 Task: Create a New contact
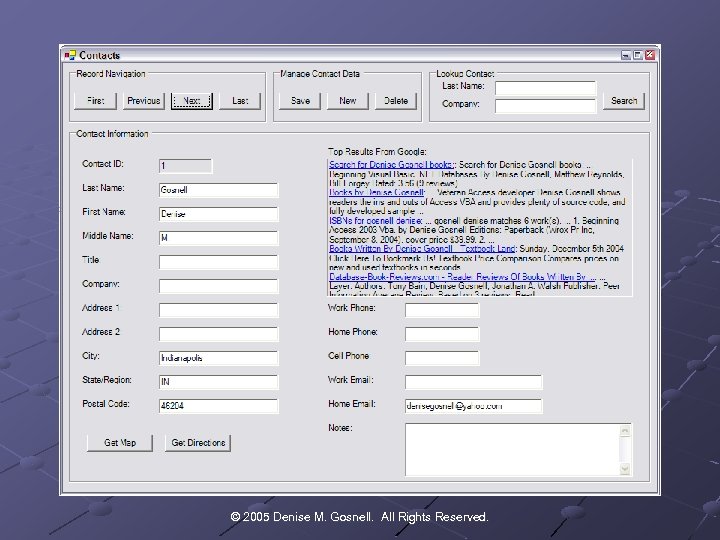pos(348,101)
